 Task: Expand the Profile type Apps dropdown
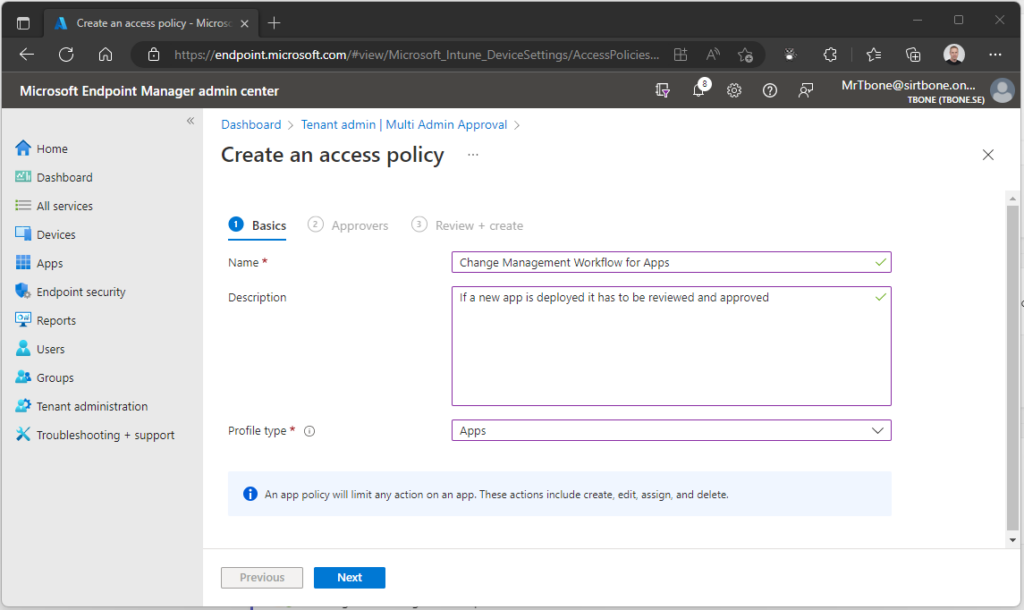671,430
